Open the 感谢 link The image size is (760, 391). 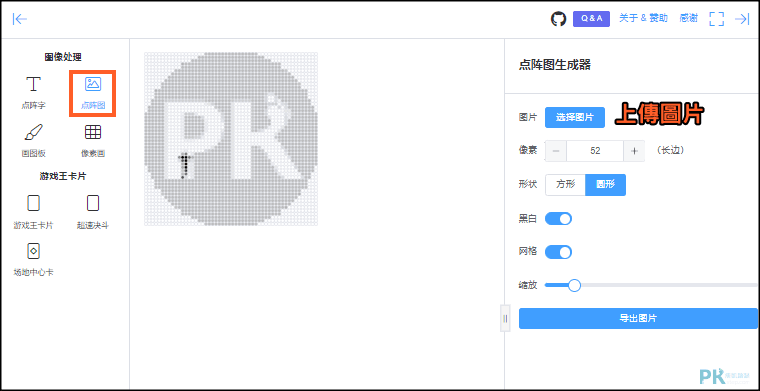point(689,18)
